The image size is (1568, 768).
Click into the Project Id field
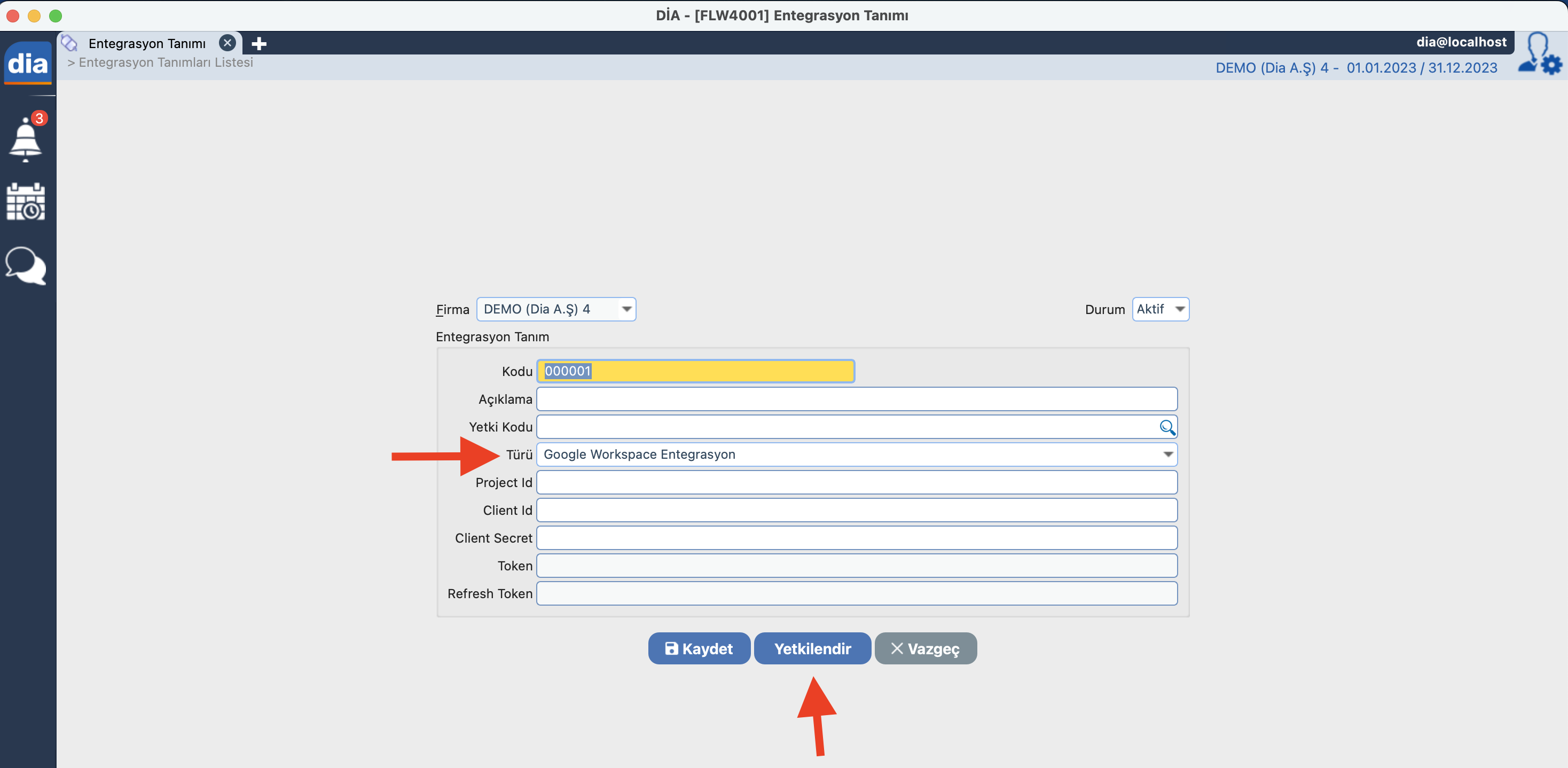(x=856, y=483)
